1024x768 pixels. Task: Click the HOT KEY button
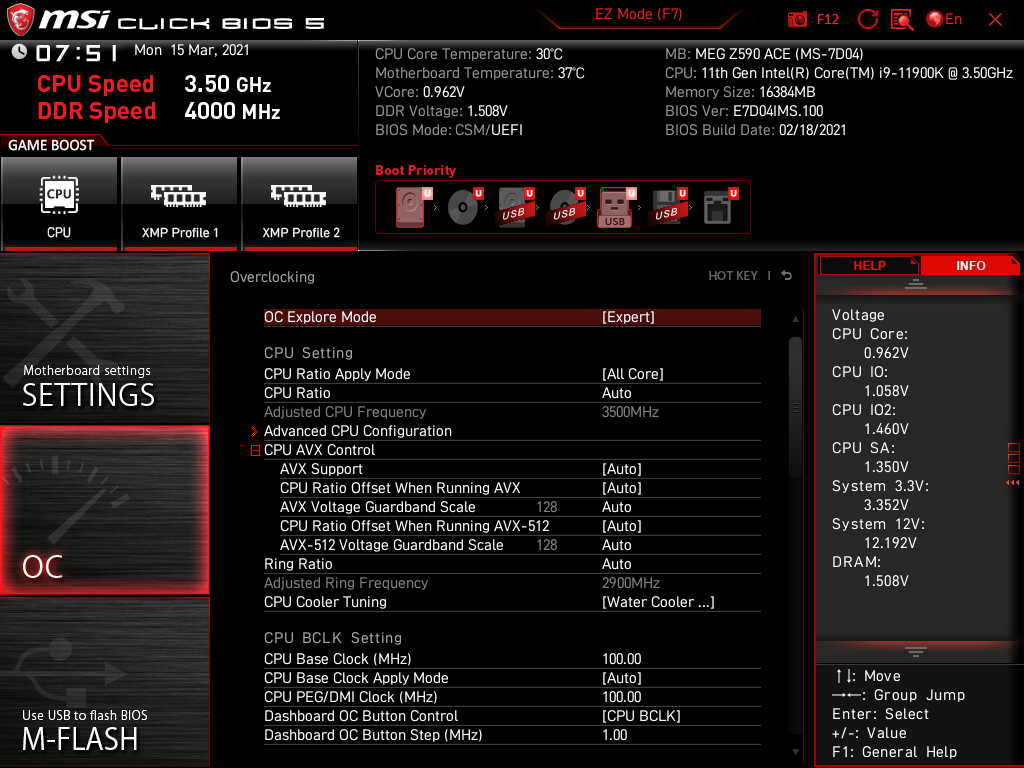tap(733, 276)
